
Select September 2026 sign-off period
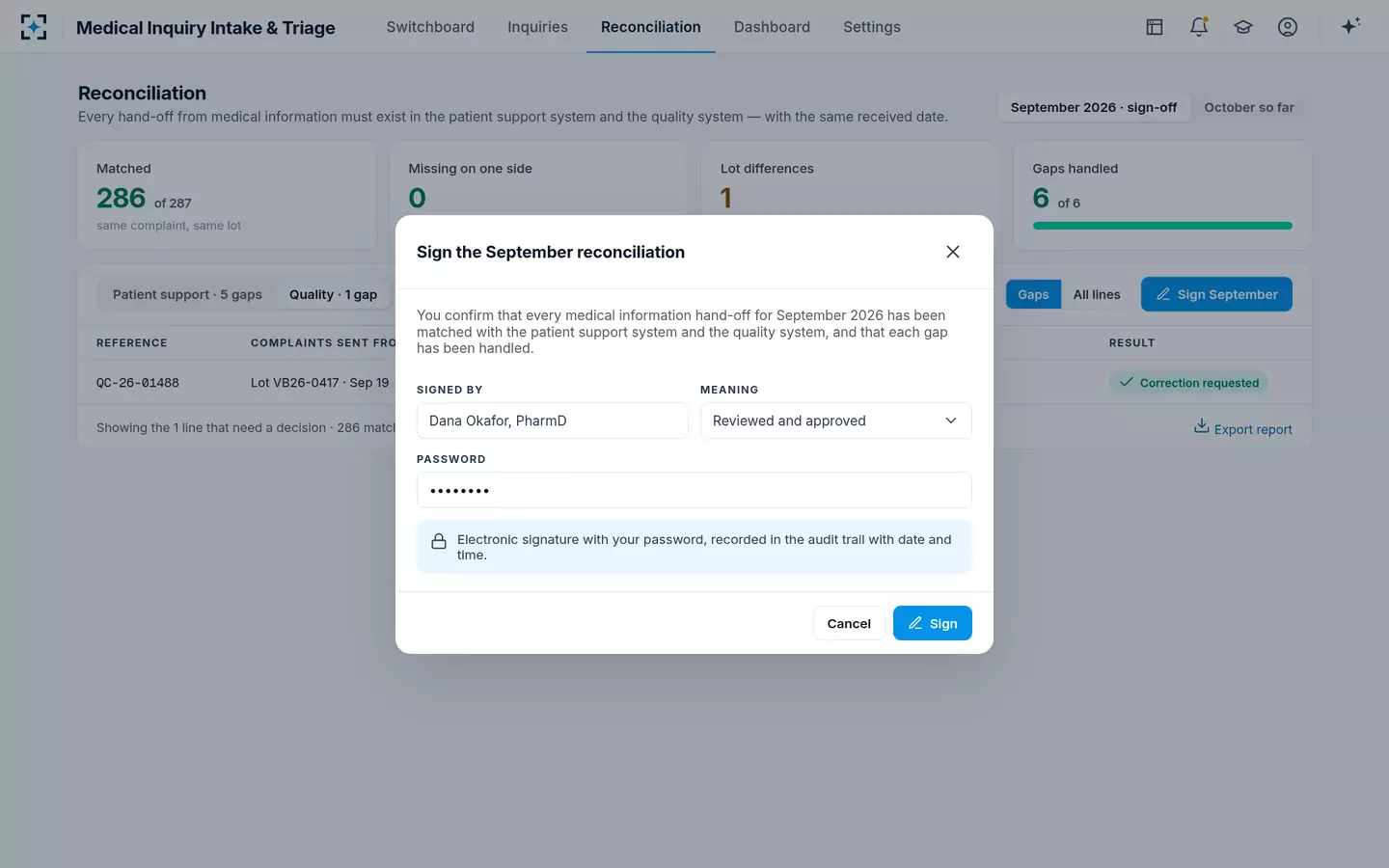pos(1094,107)
